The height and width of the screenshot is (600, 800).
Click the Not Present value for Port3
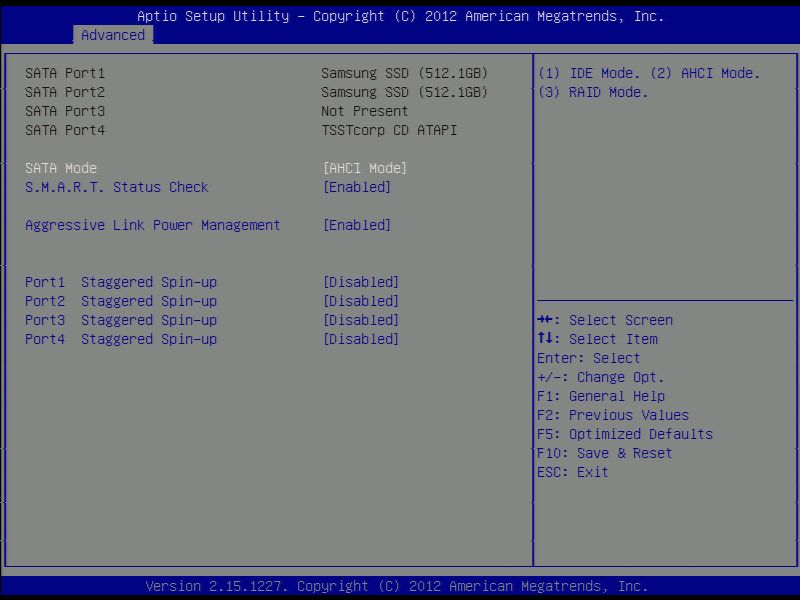pyautogui.click(x=364, y=111)
